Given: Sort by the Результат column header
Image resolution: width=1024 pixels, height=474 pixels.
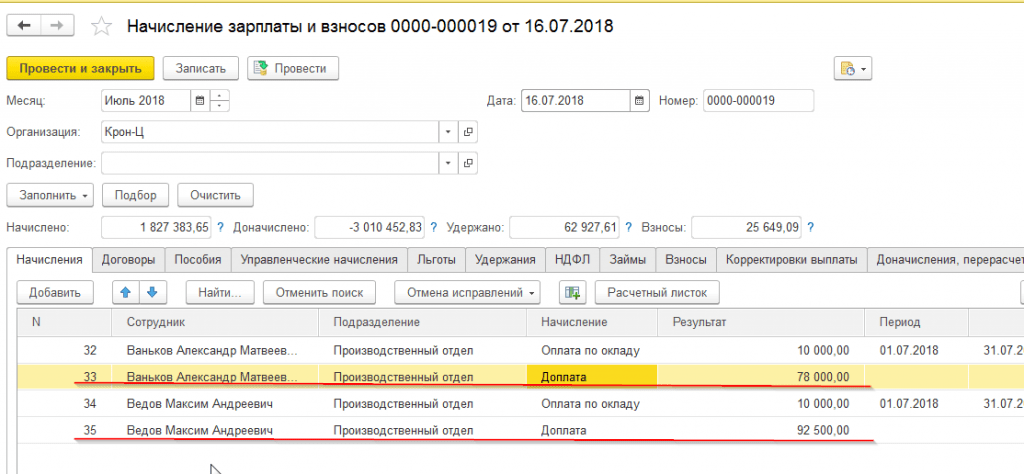Looking at the screenshot, I should (x=760, y=323).
